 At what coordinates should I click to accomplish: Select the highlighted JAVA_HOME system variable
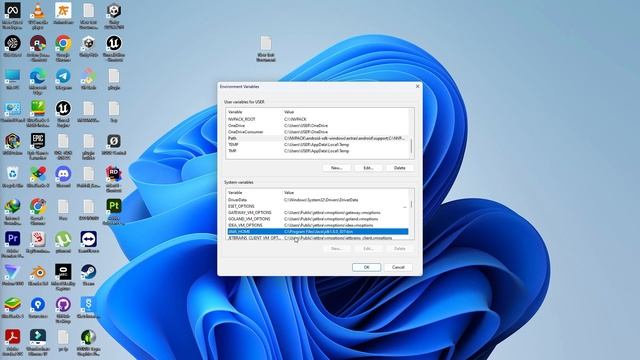[317, 231]
